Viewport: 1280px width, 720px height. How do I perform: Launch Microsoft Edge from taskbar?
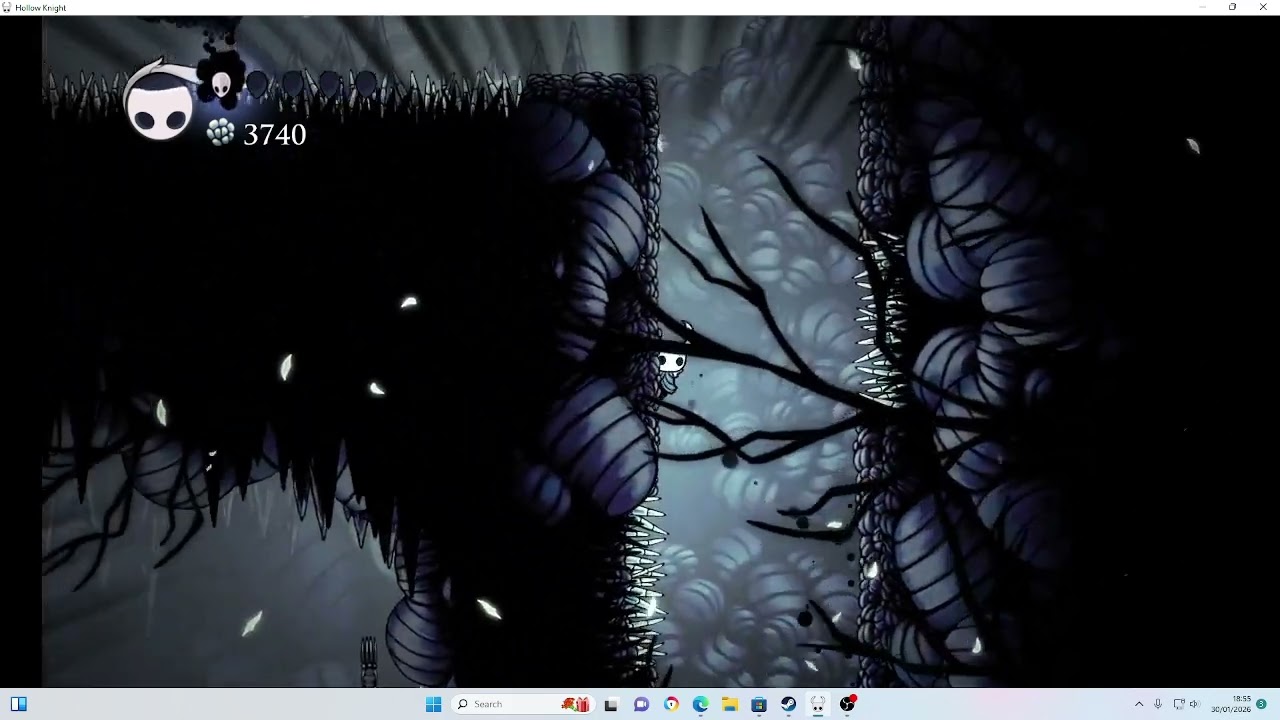tap(700, 704)
